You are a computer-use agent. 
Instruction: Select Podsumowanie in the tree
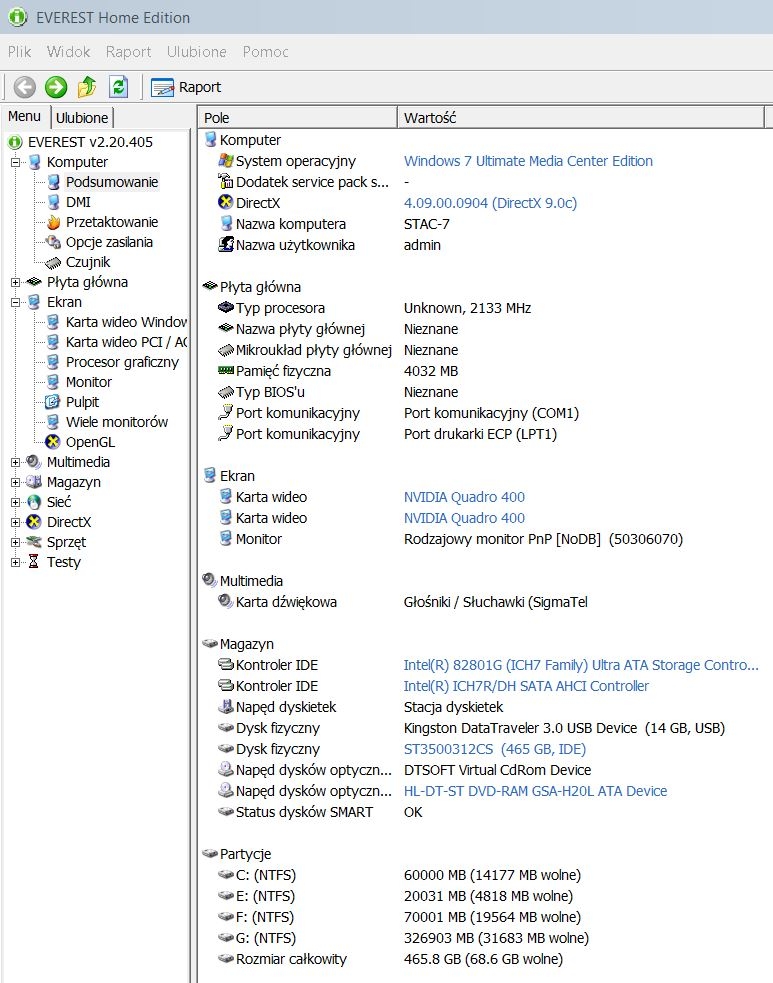tap(112, 182)
